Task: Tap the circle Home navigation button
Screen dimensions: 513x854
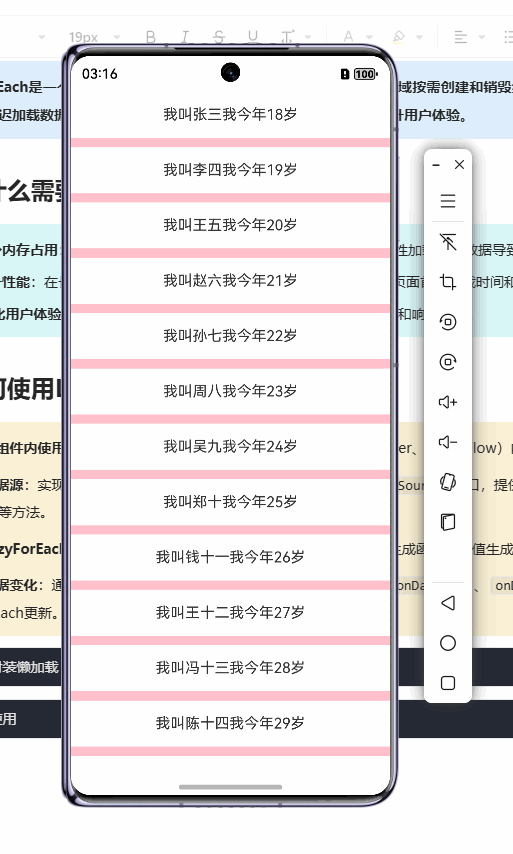Action: tap(448, 643)
